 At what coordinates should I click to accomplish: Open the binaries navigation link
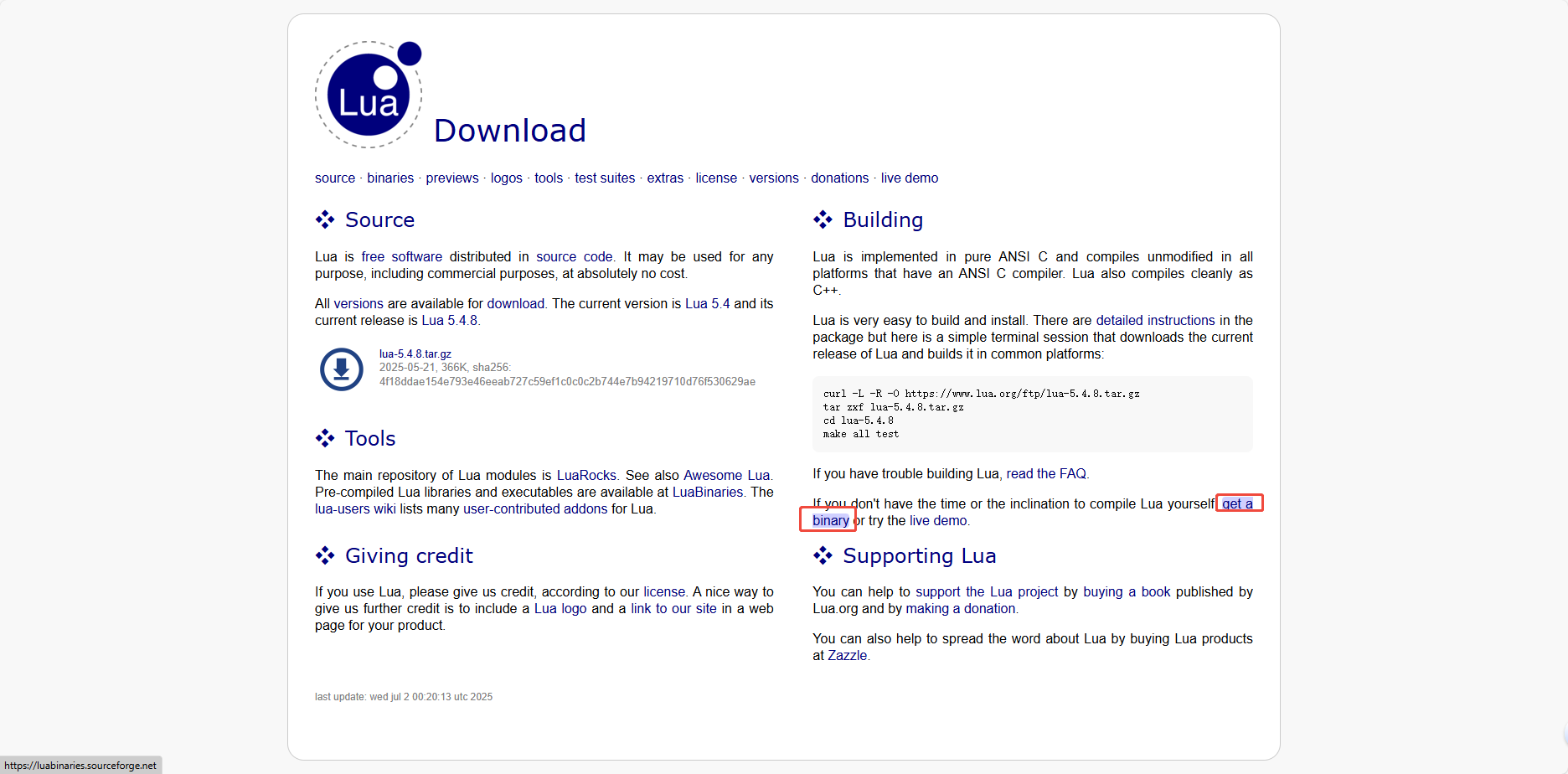390,178
